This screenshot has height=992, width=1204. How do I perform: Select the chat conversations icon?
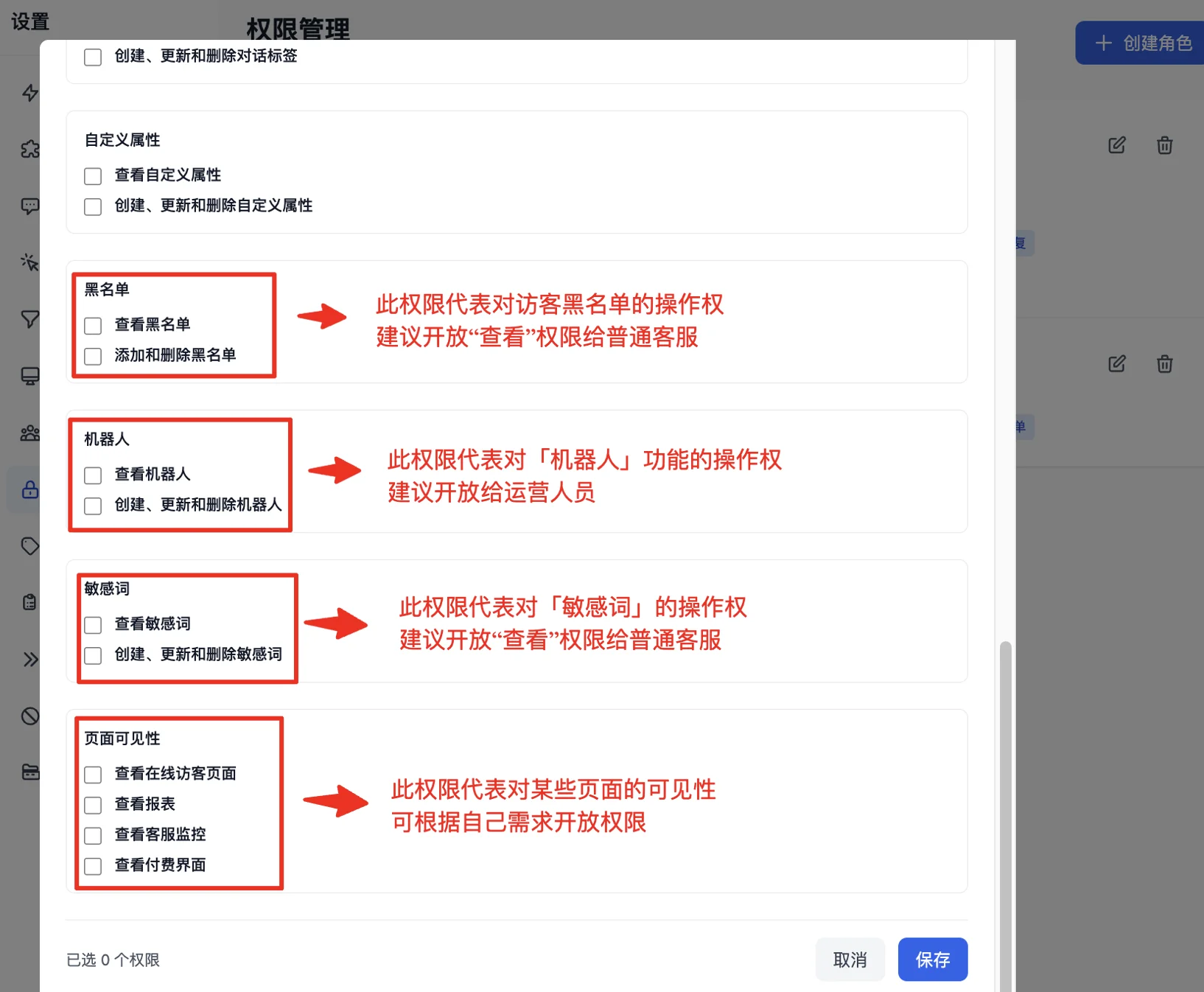(x=29, y=206)
